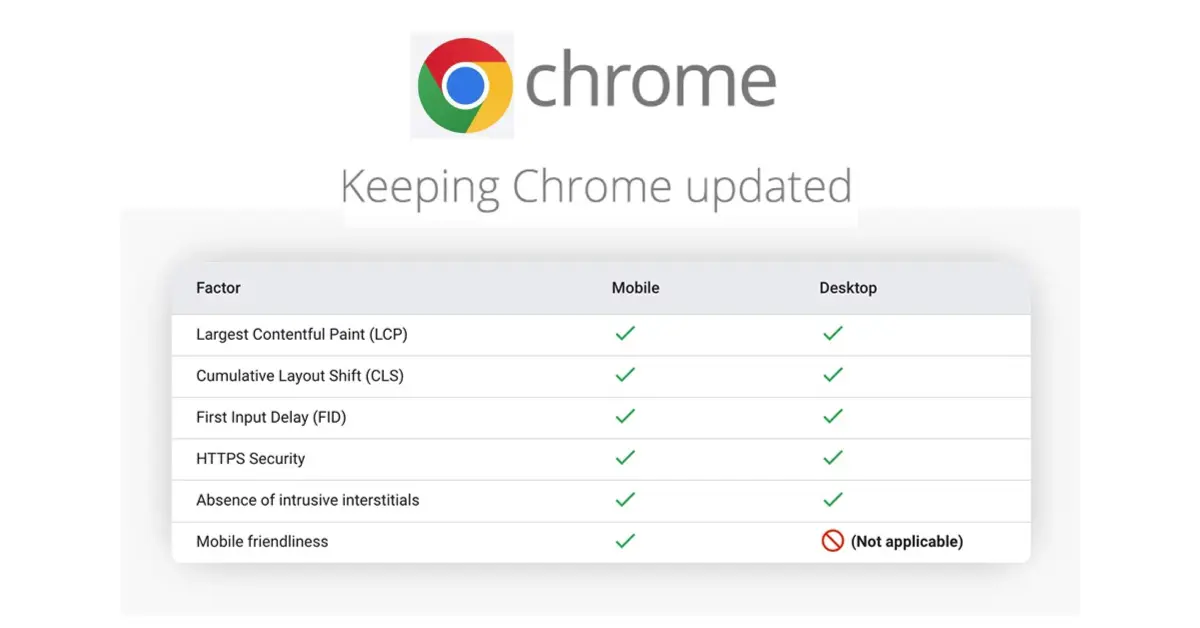Click the Mobile checkmark for Largest Contentful Paint
This screenshot has width=1200, height=628.
pos(625,334)
